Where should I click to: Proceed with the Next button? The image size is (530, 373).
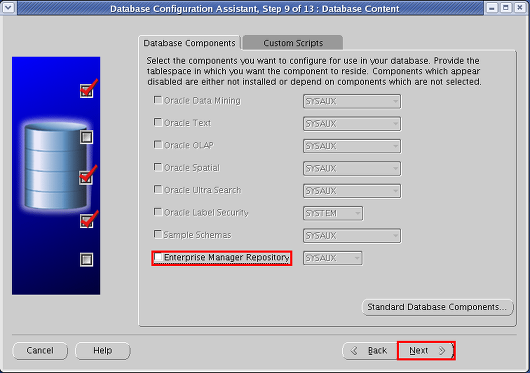click(426, 351)
